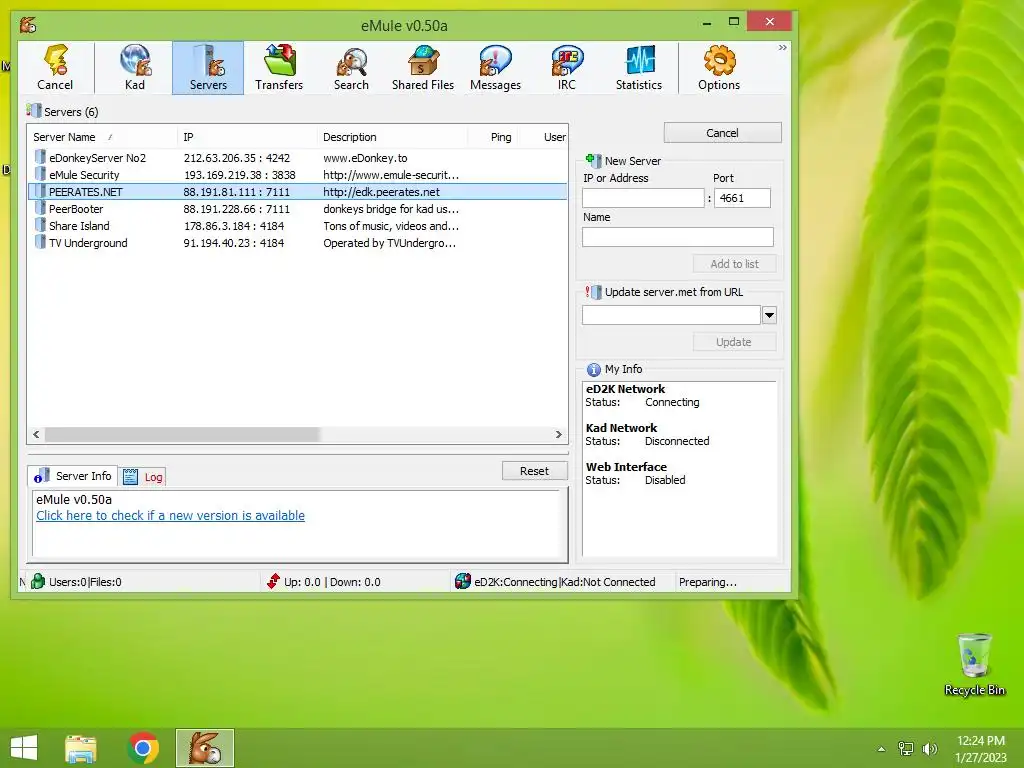Click the server list horizontal scrollbar thumb
1024x768 pixels.
tap(182, 434)
